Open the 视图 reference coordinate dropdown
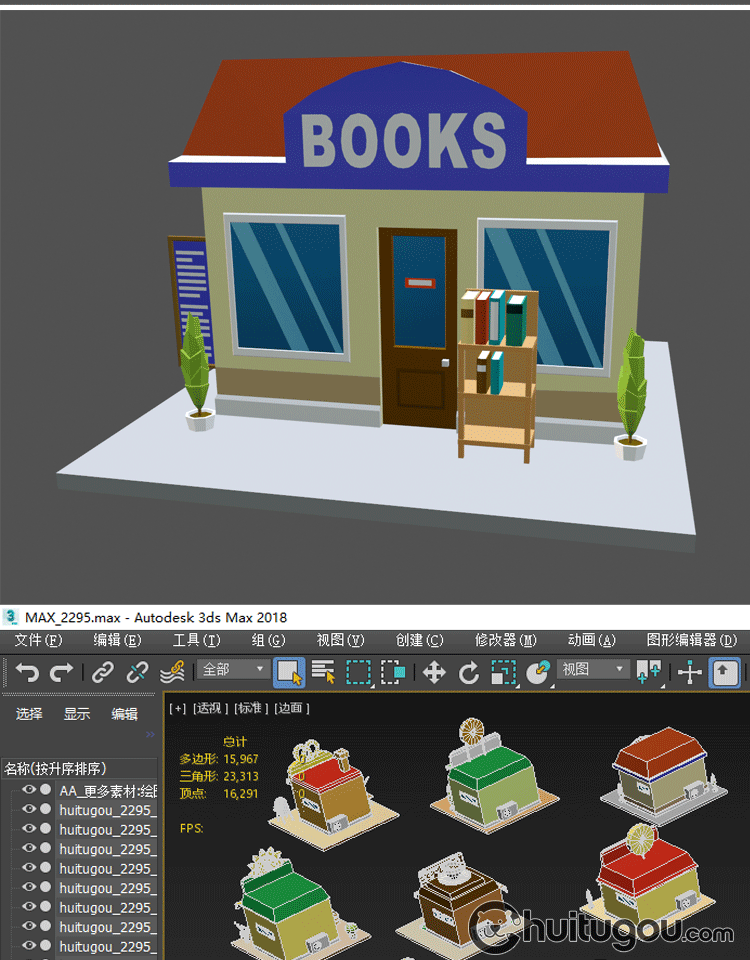750x960 pixels. pos(592,670)
